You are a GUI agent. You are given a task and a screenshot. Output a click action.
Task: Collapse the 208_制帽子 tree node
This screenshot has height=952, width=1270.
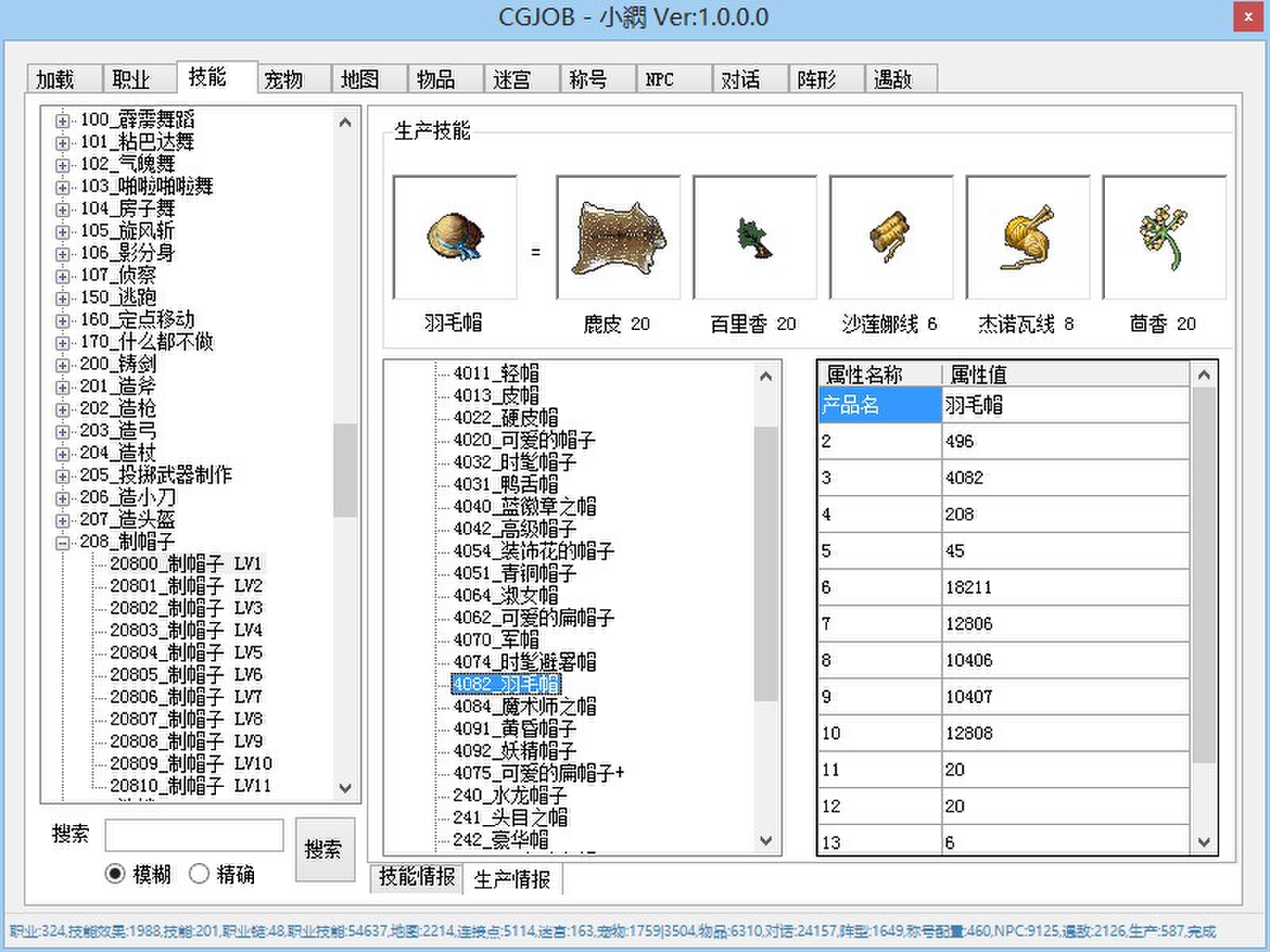(x=62, y=543)
